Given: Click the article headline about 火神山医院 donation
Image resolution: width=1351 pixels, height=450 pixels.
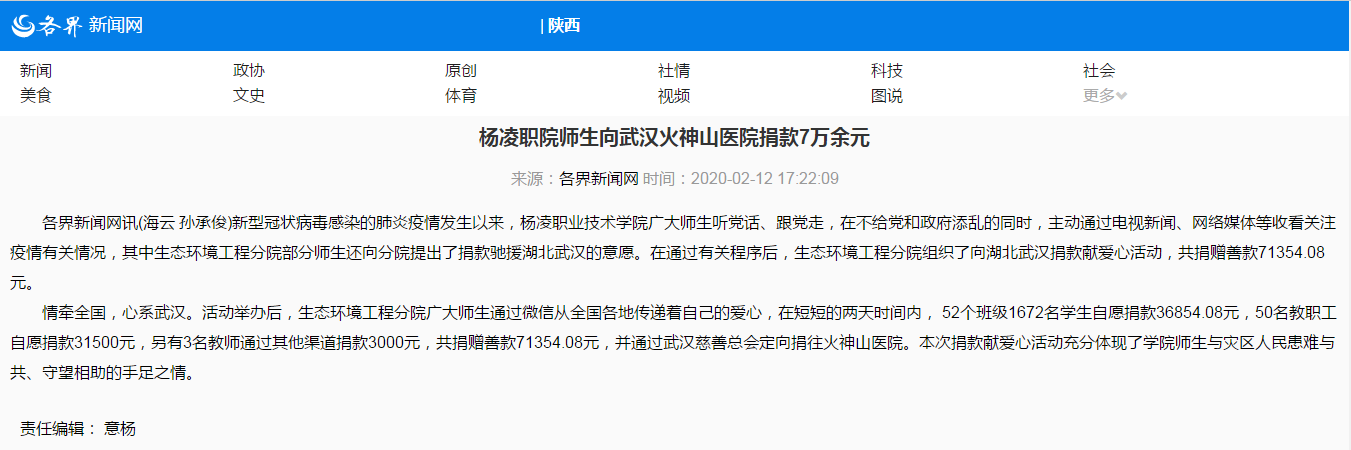Looking at the screenshot, I should [675, 139].
